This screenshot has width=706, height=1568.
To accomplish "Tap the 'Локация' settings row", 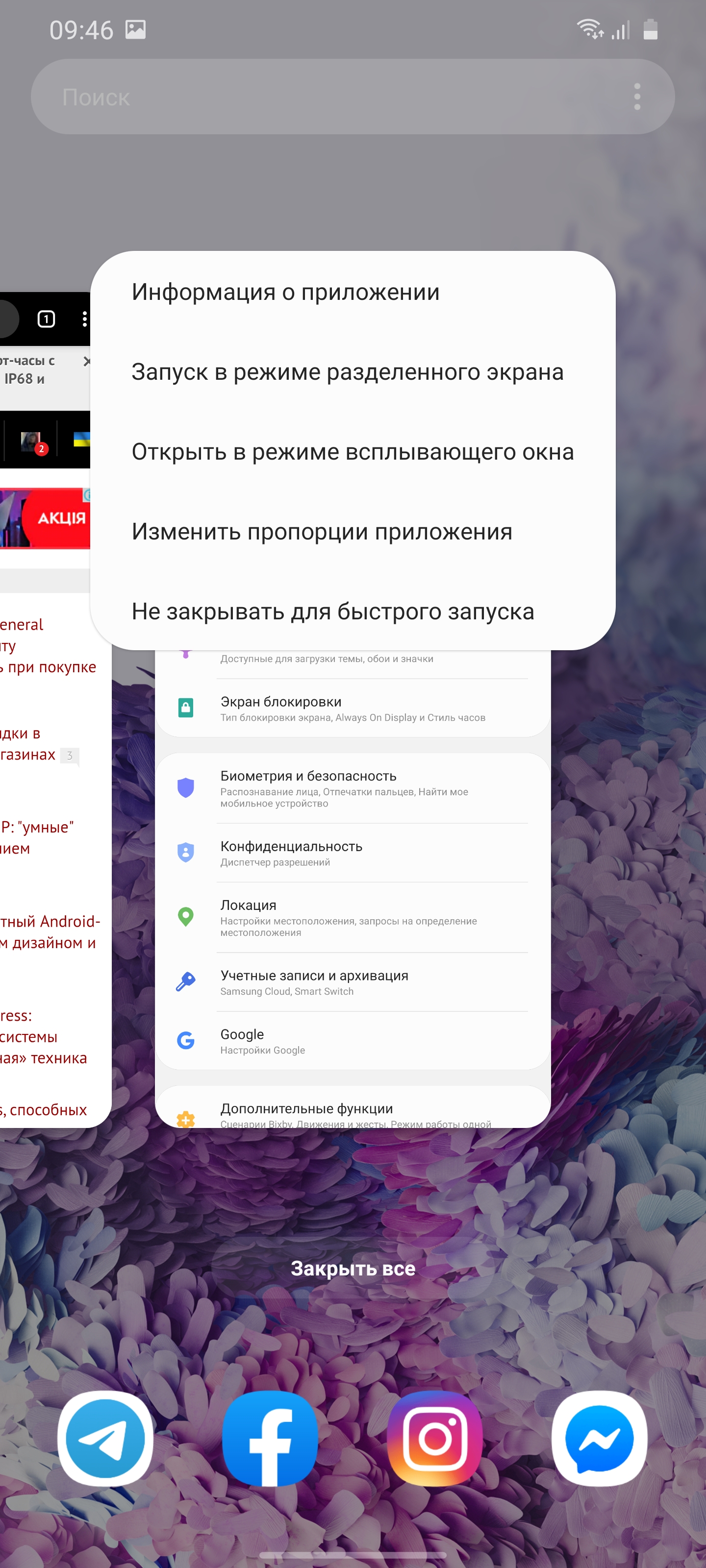I will tap(352, 917).
